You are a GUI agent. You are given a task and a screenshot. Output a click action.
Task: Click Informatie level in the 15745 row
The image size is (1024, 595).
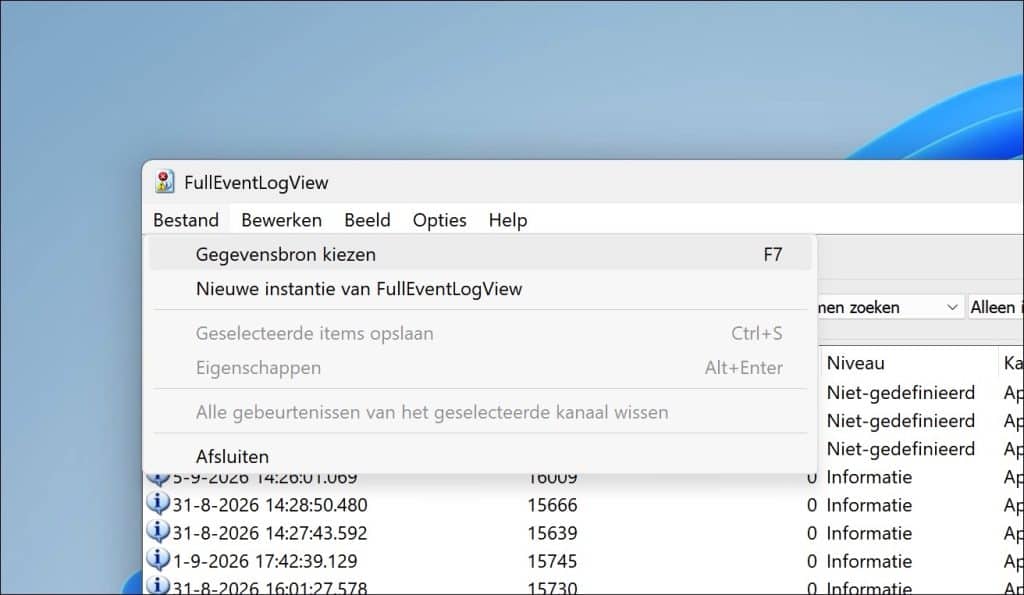[x=869, y=561]
